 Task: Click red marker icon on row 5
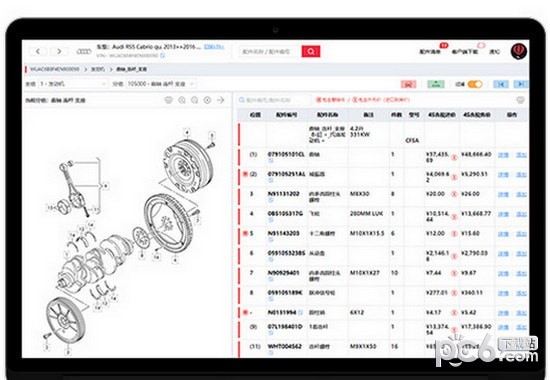click(x=245, y=233)
